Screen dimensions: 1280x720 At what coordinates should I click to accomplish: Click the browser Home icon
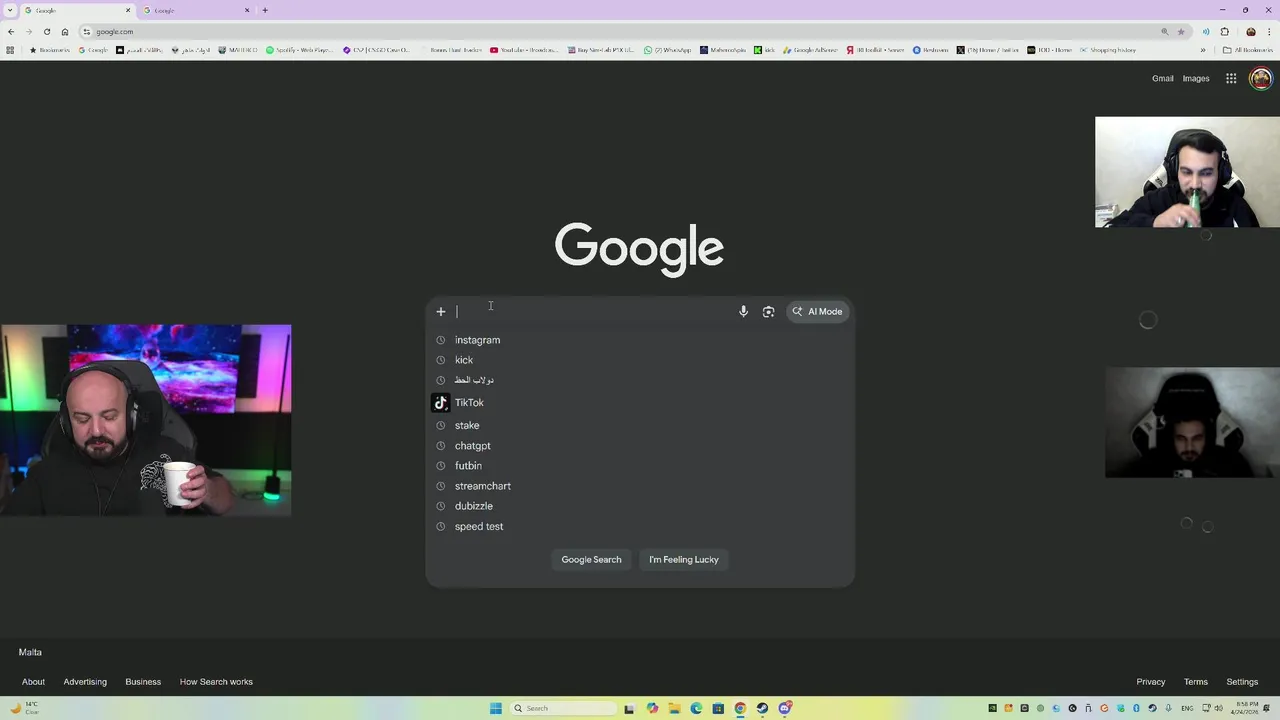click(x=65, y=31)
